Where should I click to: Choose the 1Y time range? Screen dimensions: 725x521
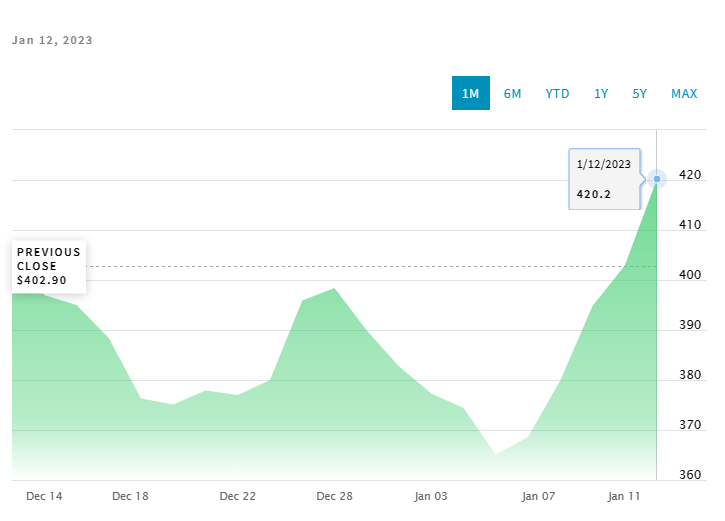coord(601,93)
